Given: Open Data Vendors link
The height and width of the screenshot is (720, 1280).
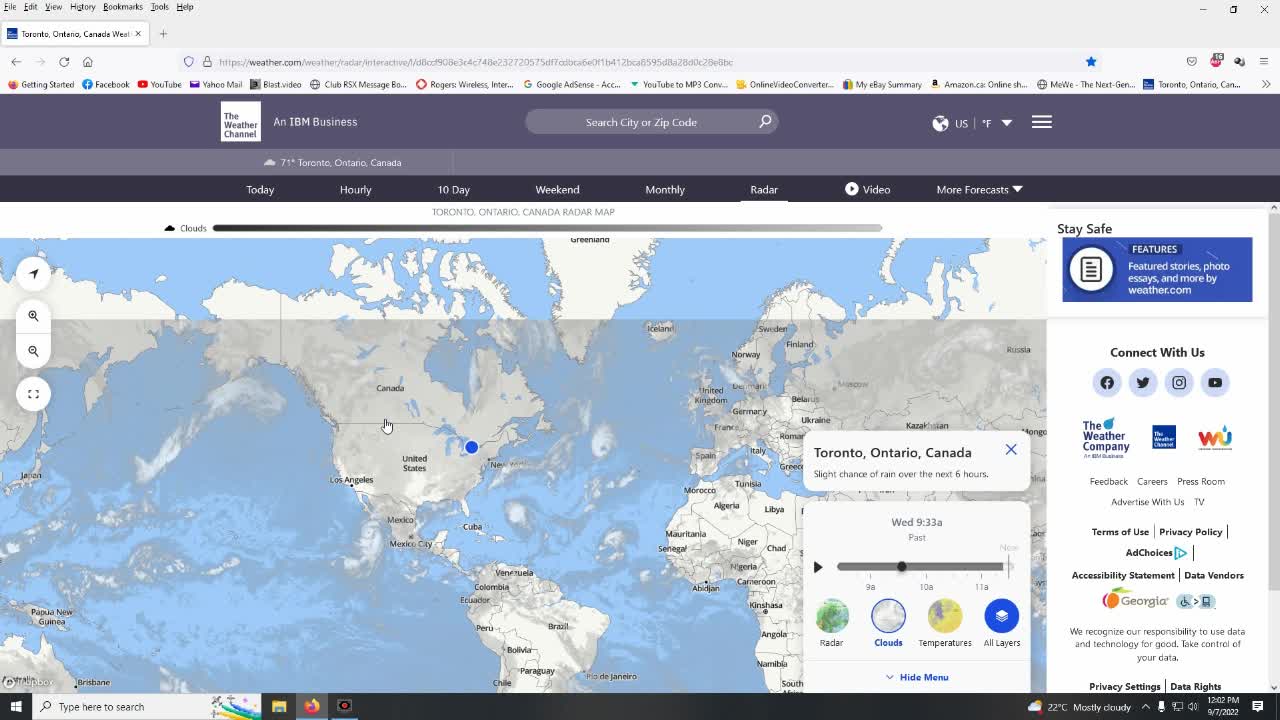Looking at the screenshot, I should tap(1214, 575).
